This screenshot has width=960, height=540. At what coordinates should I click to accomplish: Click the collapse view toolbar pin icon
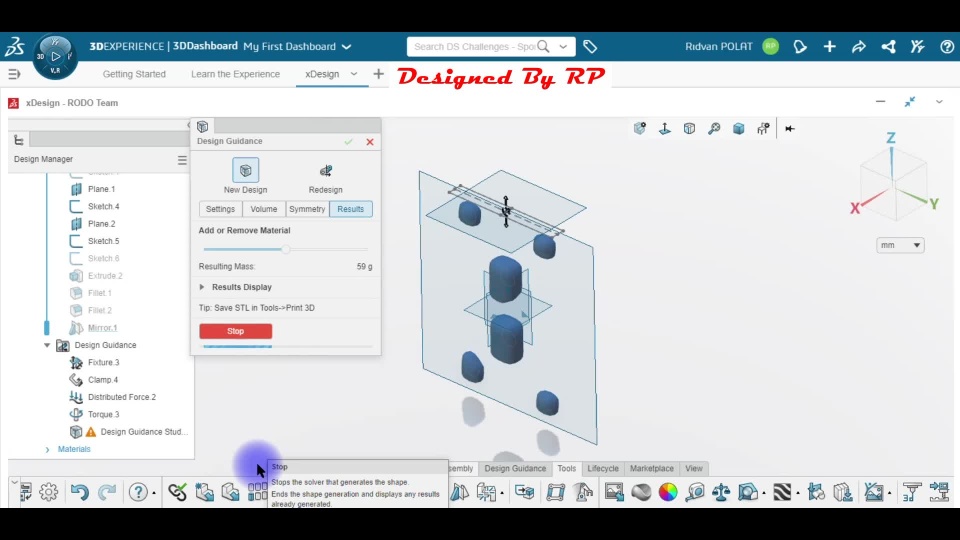point(790,129)
